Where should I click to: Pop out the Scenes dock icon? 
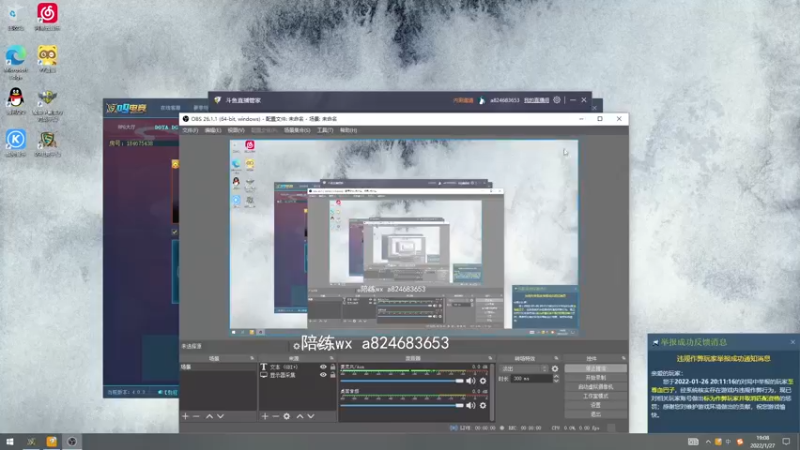tap(252, 358)
